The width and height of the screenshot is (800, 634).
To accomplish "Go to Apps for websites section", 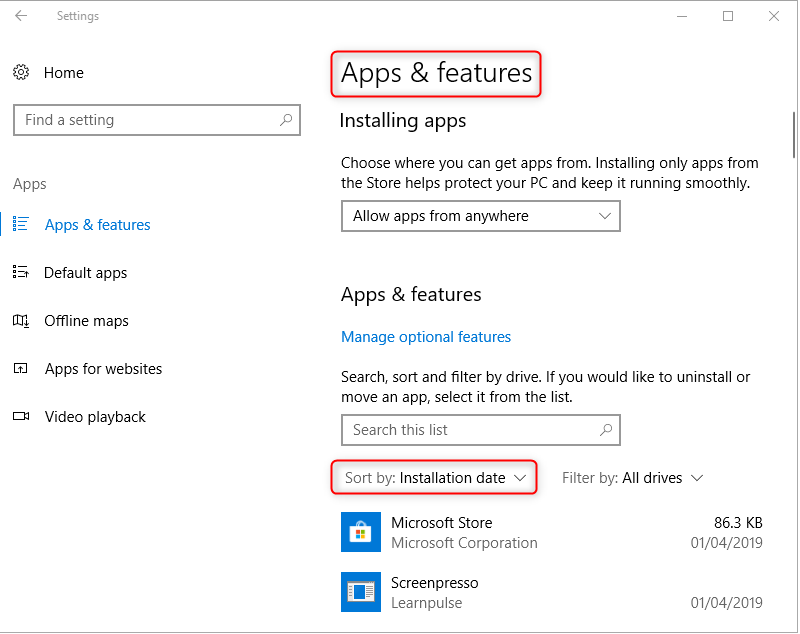I will click(x=103, y=369).
